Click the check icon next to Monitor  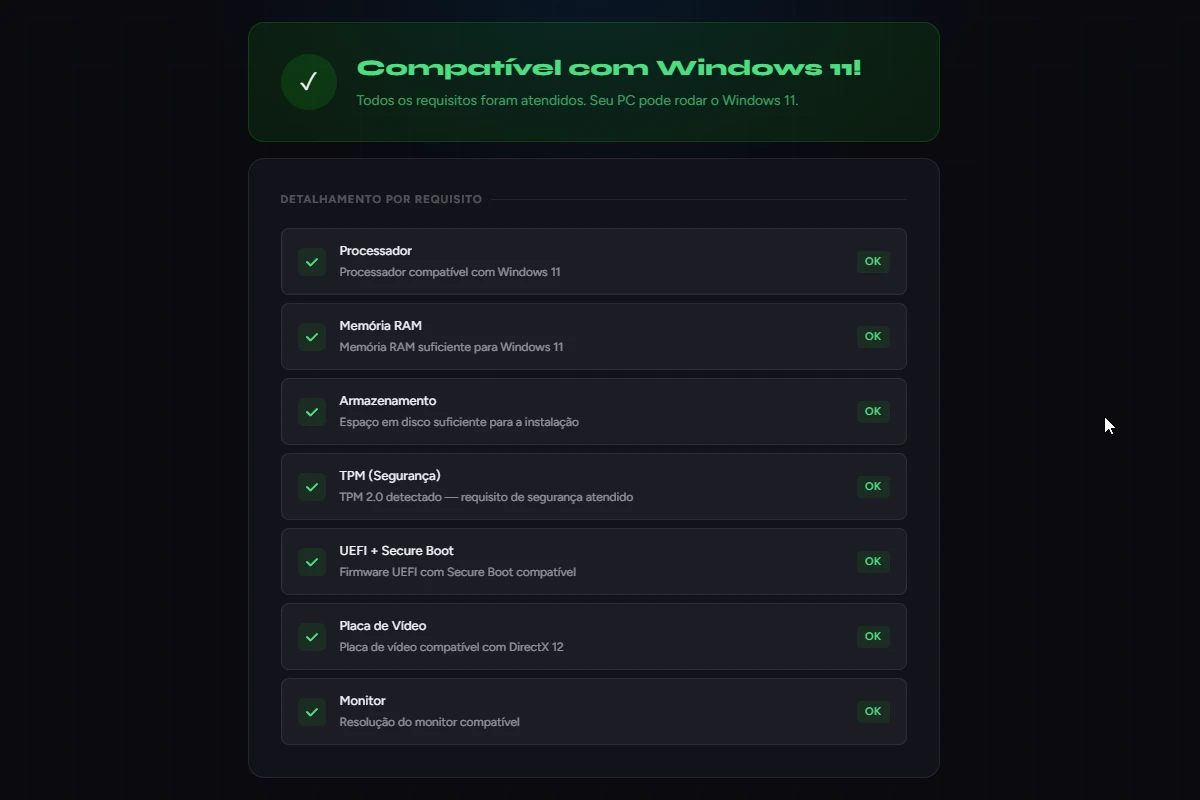[311, 711]
